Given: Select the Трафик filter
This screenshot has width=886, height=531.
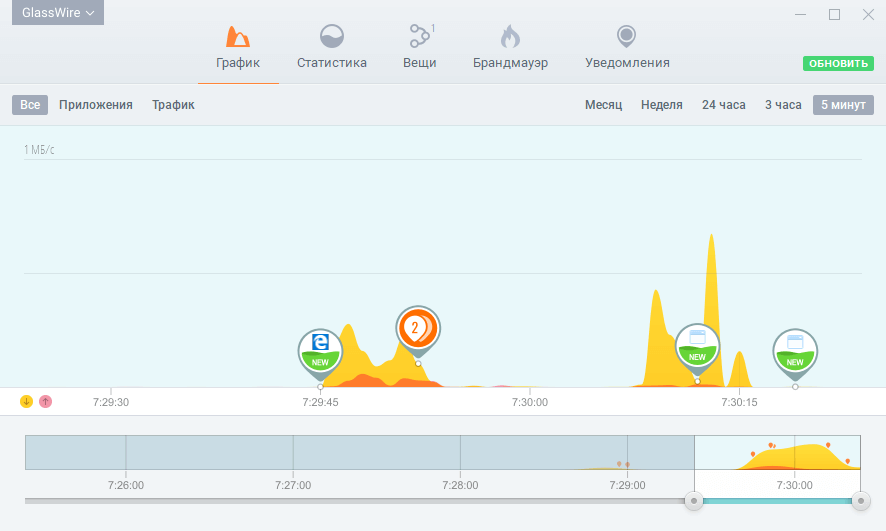Looking at the screenshot, I should click(173, 105).
